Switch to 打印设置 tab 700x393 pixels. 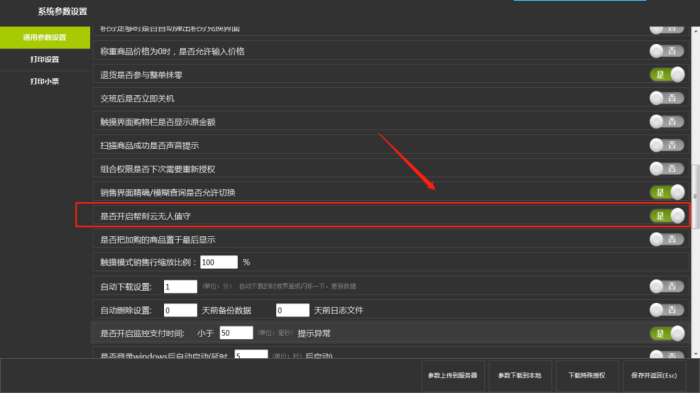(45, 59)
